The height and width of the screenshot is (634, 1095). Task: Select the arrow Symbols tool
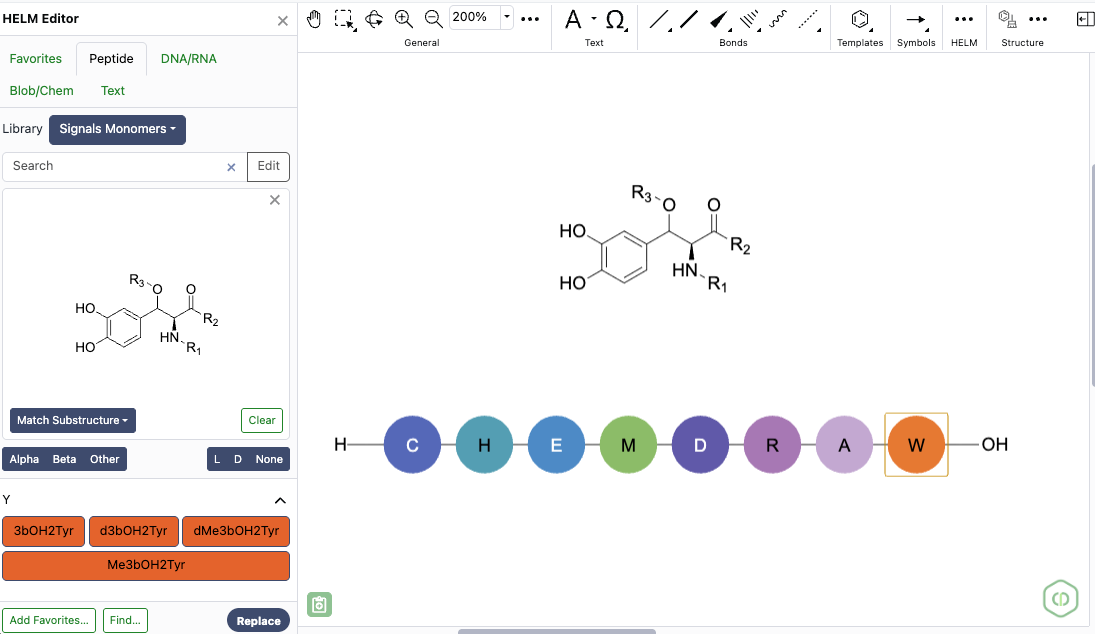915,19
